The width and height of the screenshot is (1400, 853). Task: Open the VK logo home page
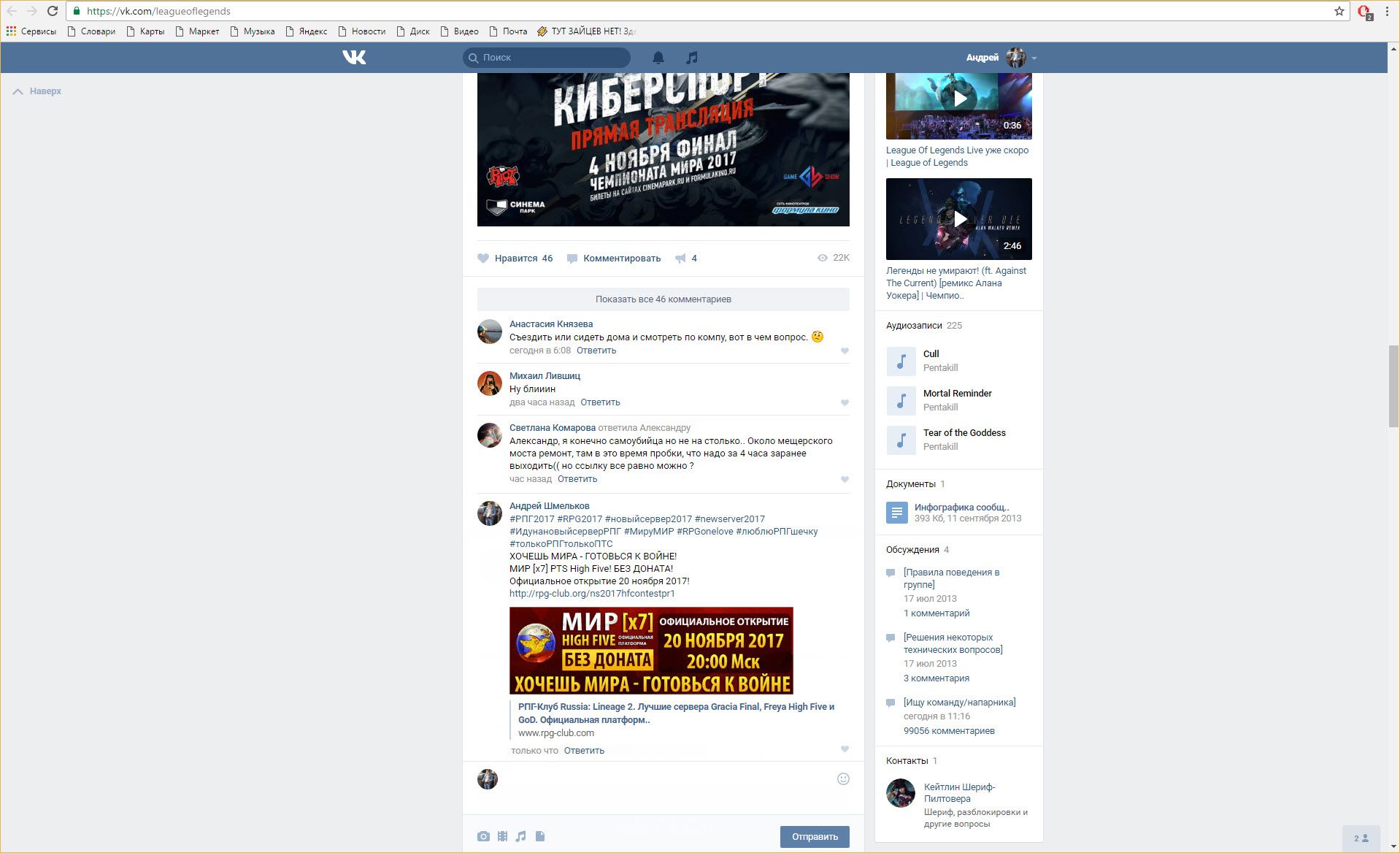click(x=354, y=58)
